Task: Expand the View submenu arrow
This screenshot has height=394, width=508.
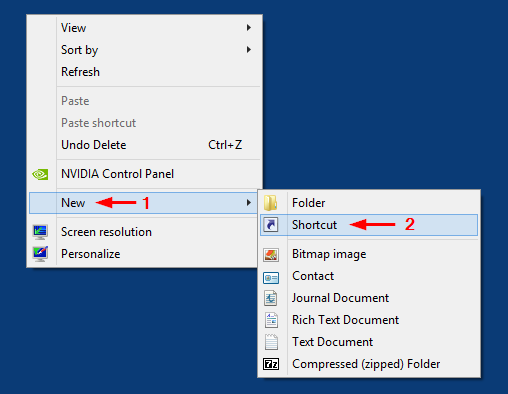Action: [x=249, y=28]
